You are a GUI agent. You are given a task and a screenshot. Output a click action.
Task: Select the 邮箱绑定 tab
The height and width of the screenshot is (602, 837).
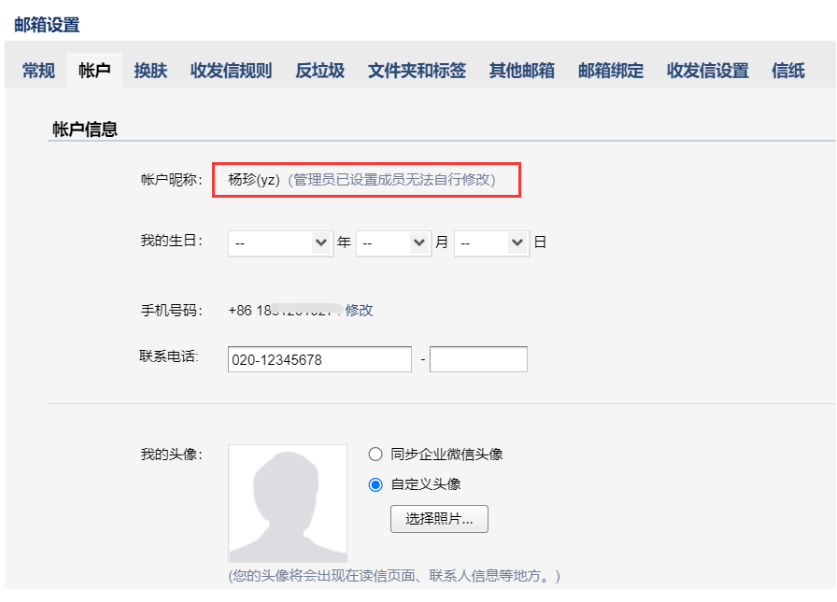pyautogui.click(x=611, y=71)
